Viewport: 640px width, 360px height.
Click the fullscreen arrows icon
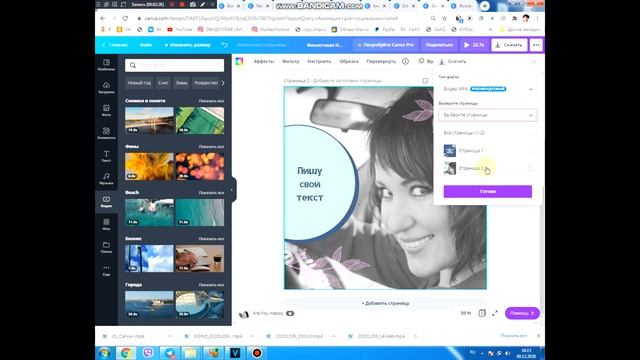(x=495, y=313)
